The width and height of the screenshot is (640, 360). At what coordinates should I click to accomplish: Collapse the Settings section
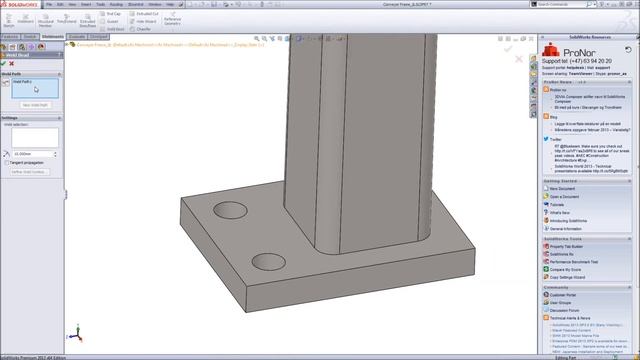coord(59,118)
